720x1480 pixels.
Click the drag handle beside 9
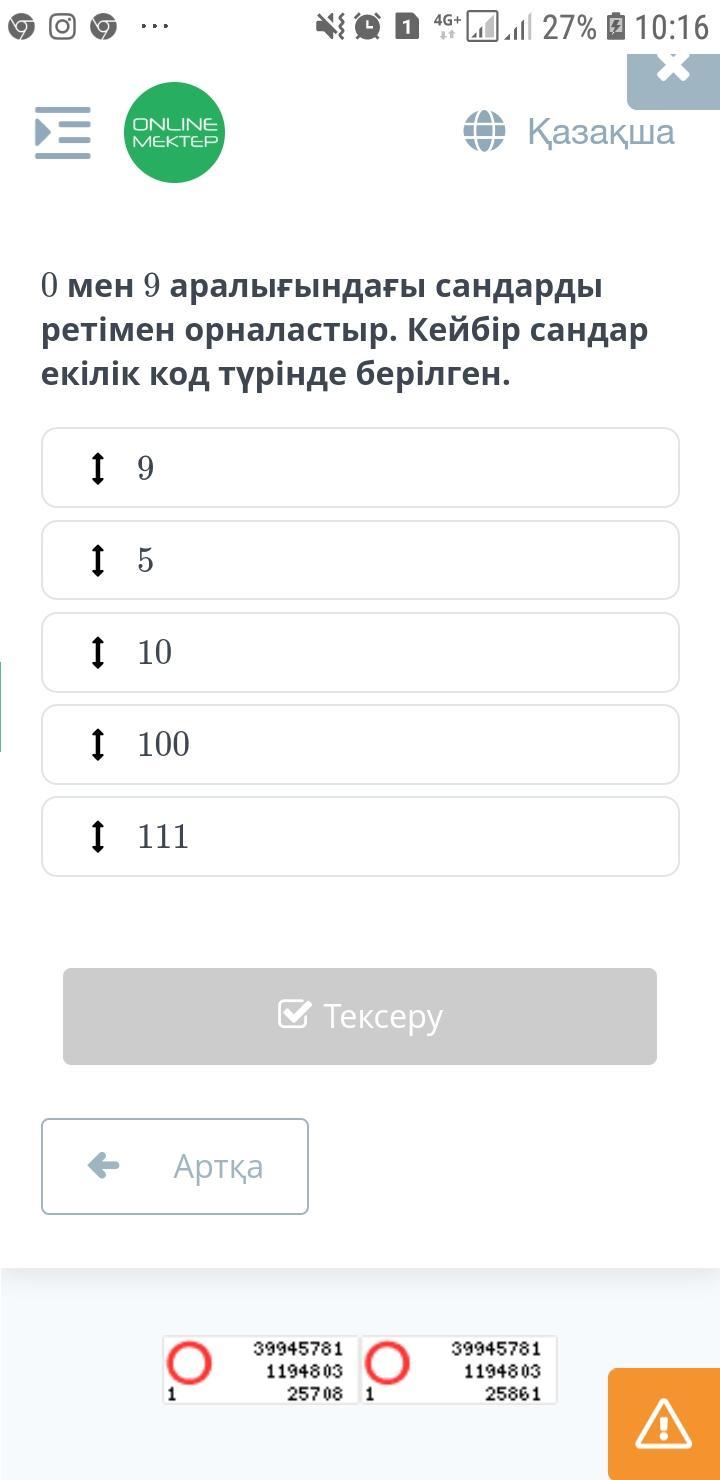[x=98, y=468]
